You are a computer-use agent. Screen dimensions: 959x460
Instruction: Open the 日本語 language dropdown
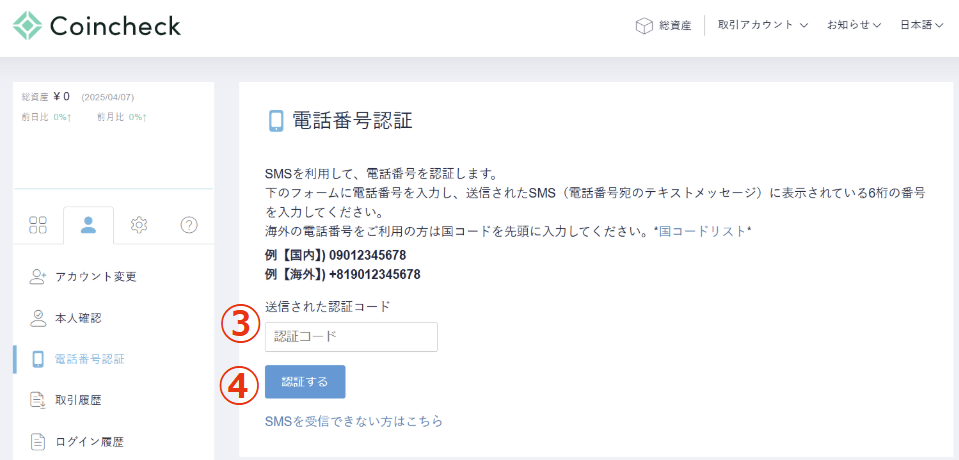pos(921,26)
